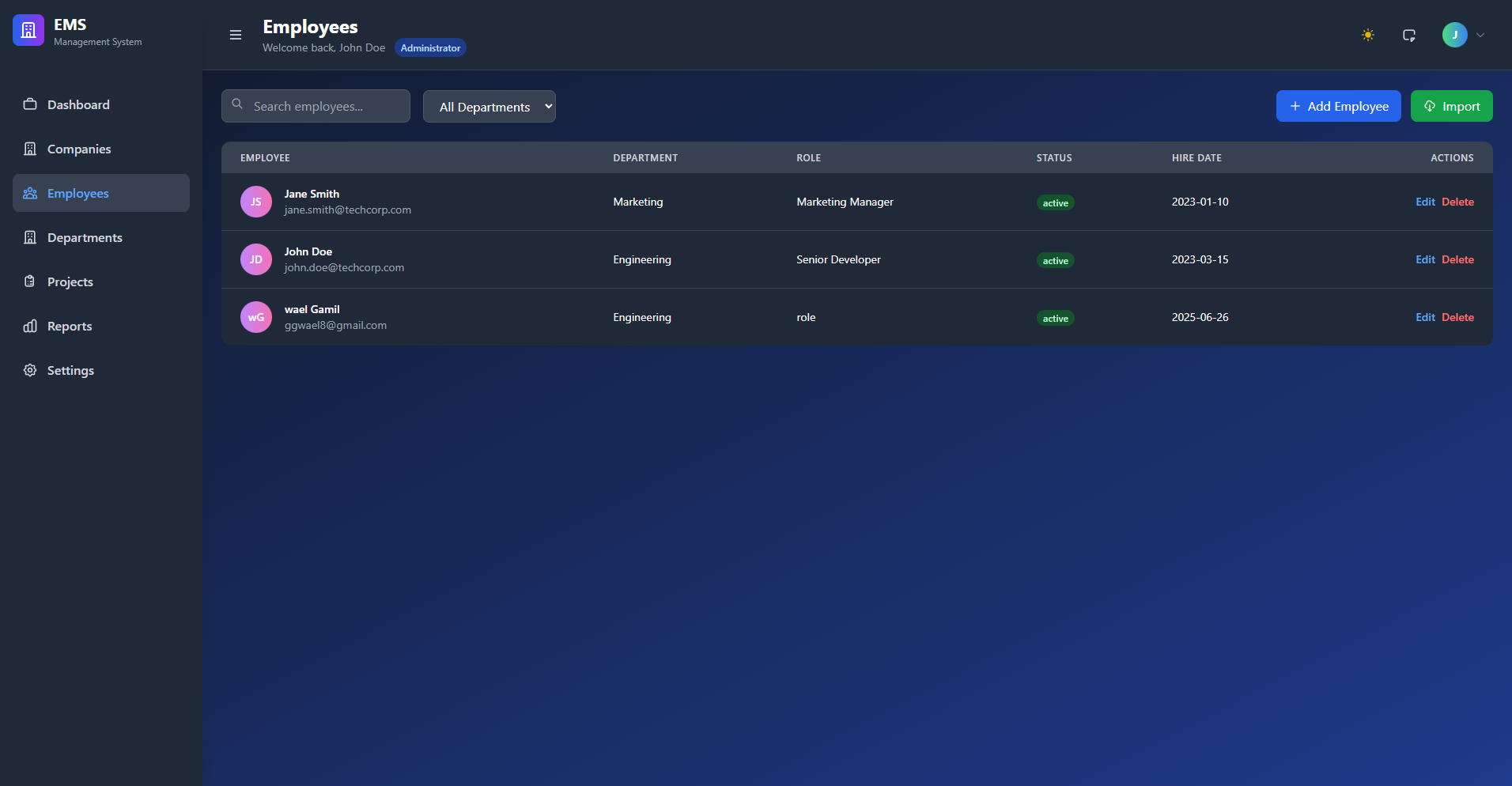This screenshot has height=786, width=1512.
Task: Edit the wael Gamil employee entry
Action: (x=1425, y=316)
